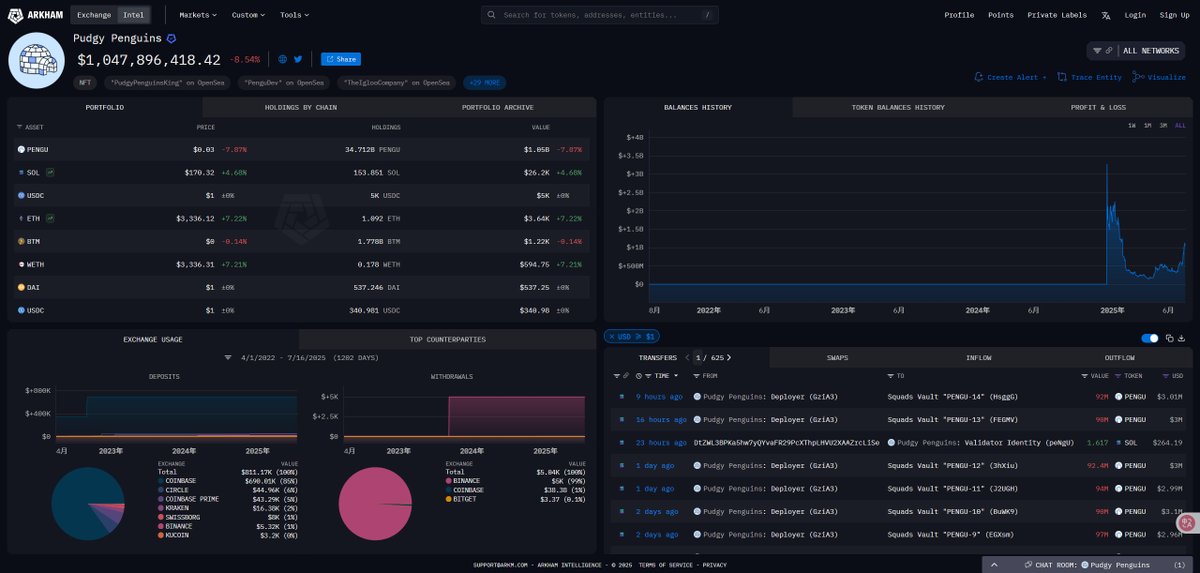Click the Arkham logo
Screen dimensions: 1200x573
37,15
